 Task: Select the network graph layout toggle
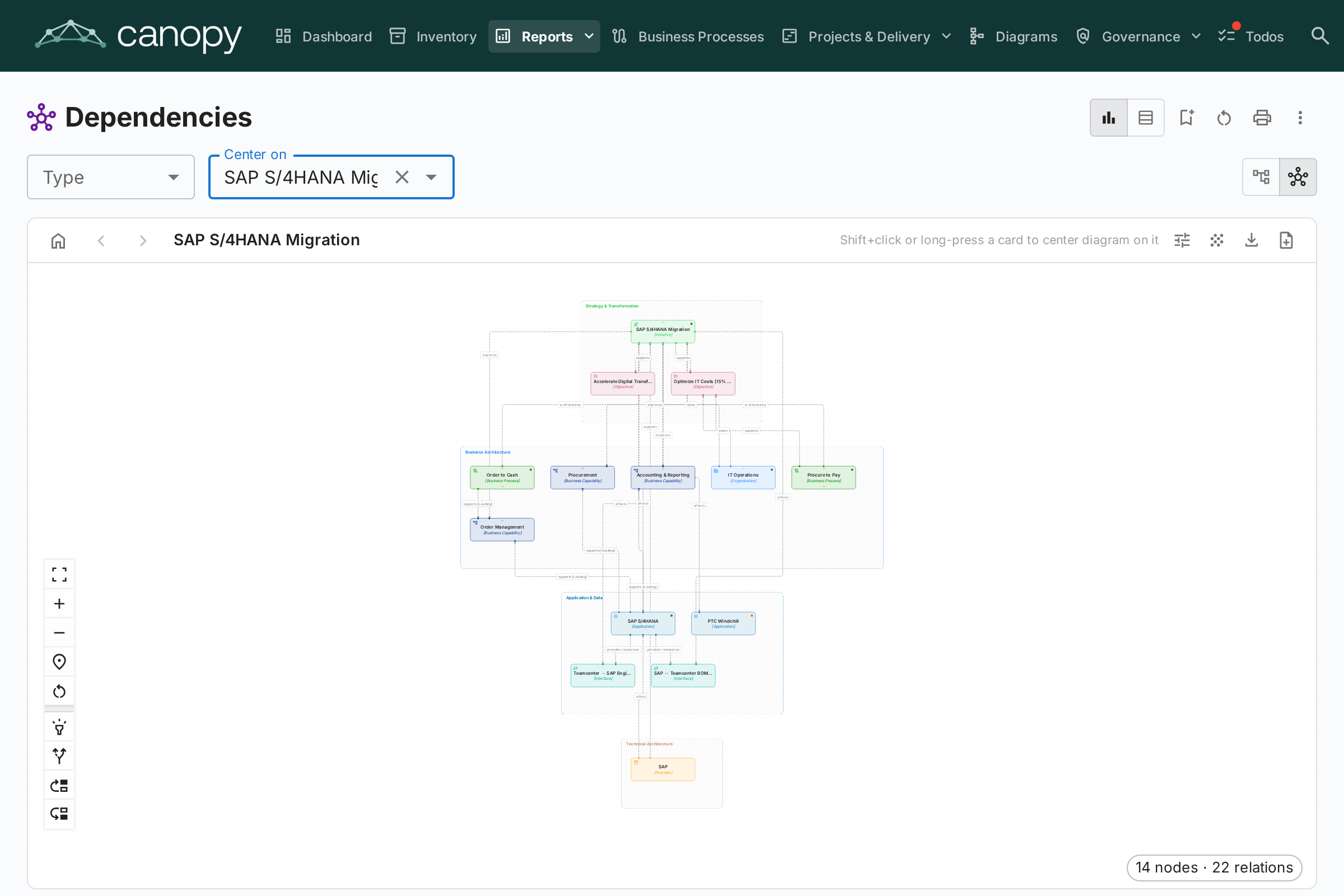click(1298, 177)
